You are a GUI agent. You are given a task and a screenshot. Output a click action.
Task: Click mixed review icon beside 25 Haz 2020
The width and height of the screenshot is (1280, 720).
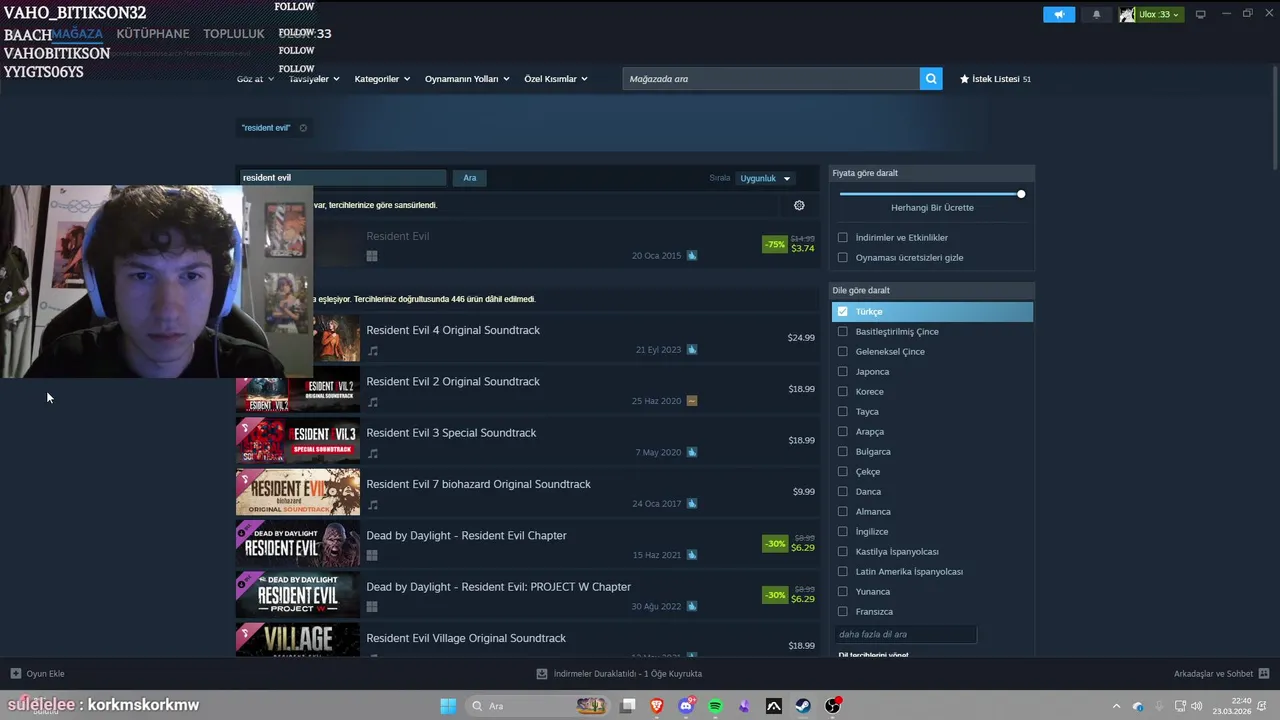(x=692, y=401)
